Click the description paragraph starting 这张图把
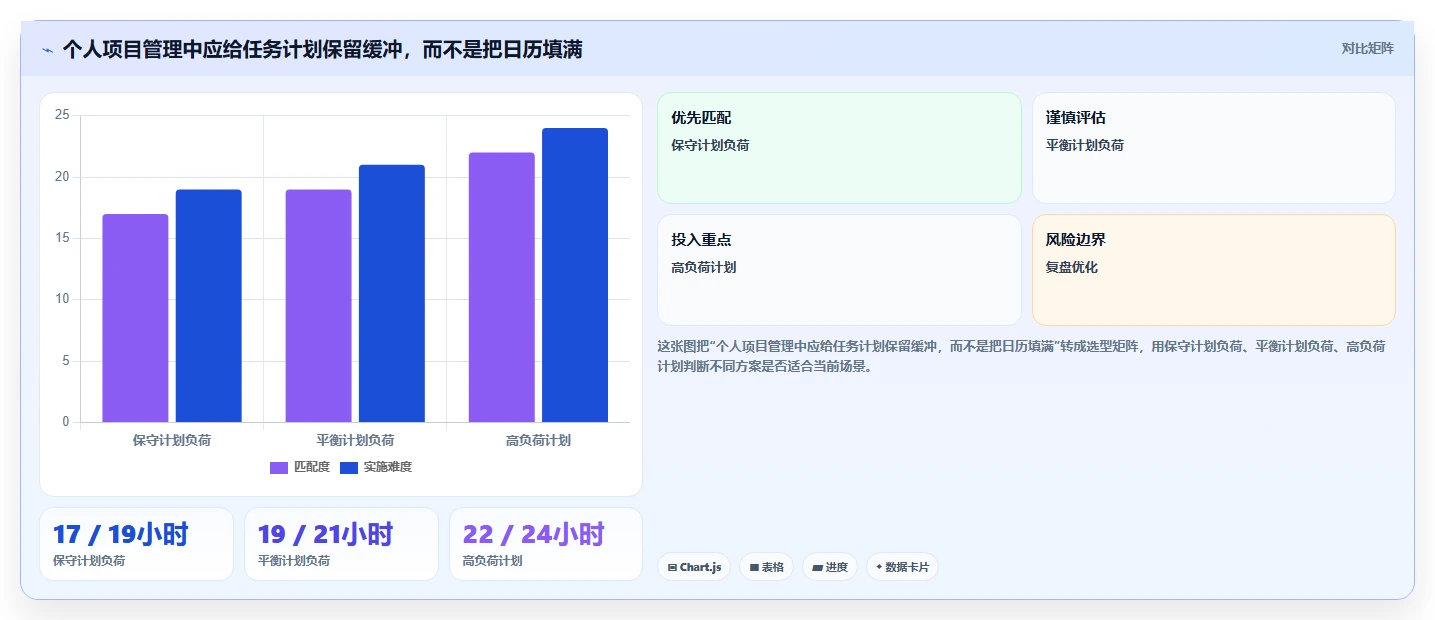The height and width of the screenshot is (620, 1435). (x=1021, y=356)
